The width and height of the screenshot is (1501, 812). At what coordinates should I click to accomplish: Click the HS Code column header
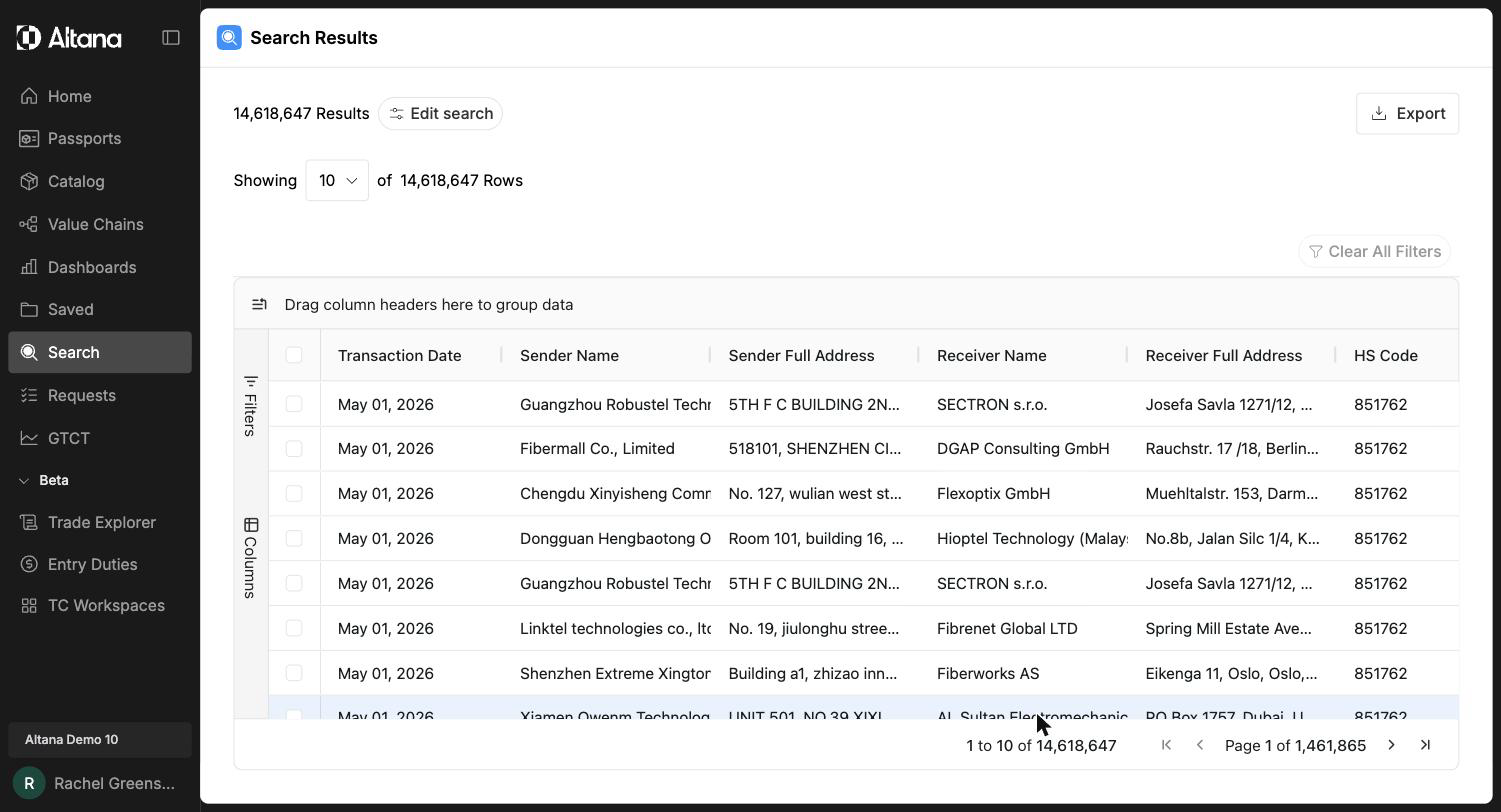point(1385,356)
